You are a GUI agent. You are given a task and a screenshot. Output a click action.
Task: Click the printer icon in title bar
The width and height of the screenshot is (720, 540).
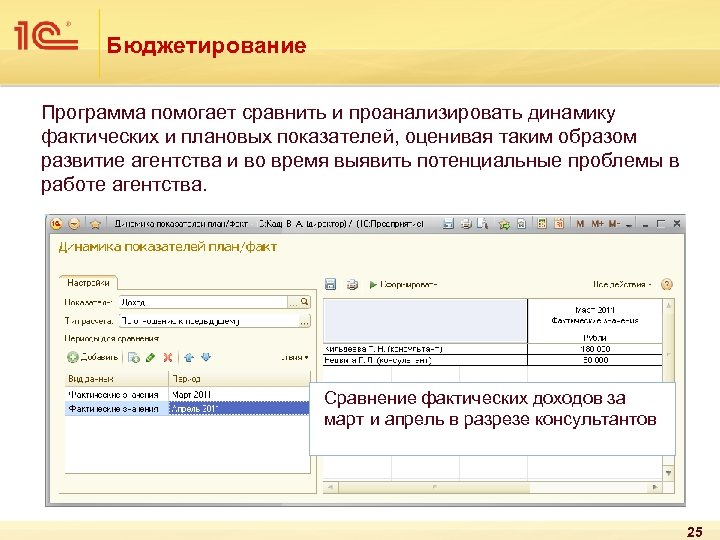[466, 224]
